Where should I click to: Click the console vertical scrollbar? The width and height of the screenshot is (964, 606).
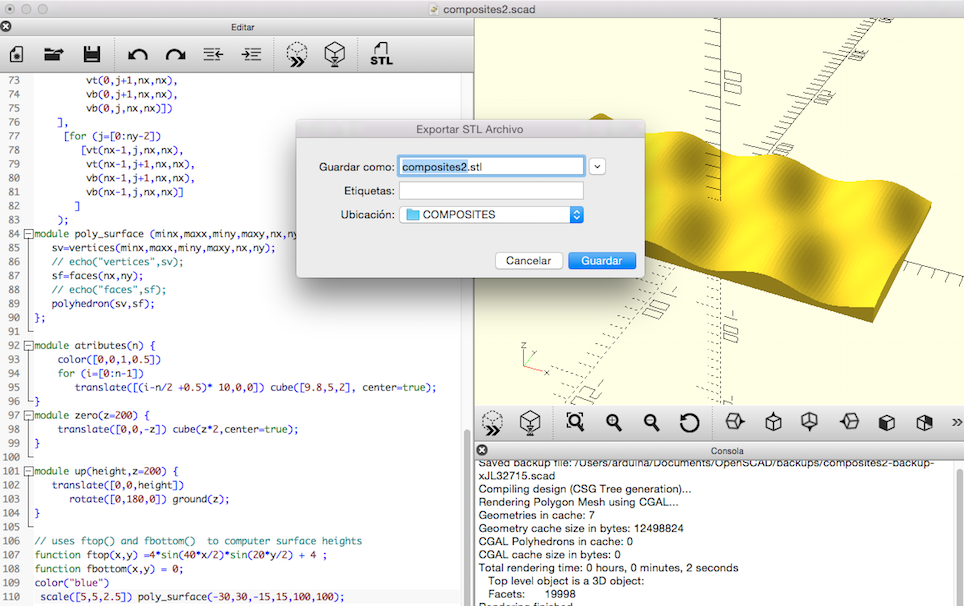click(x=960, y=533)
